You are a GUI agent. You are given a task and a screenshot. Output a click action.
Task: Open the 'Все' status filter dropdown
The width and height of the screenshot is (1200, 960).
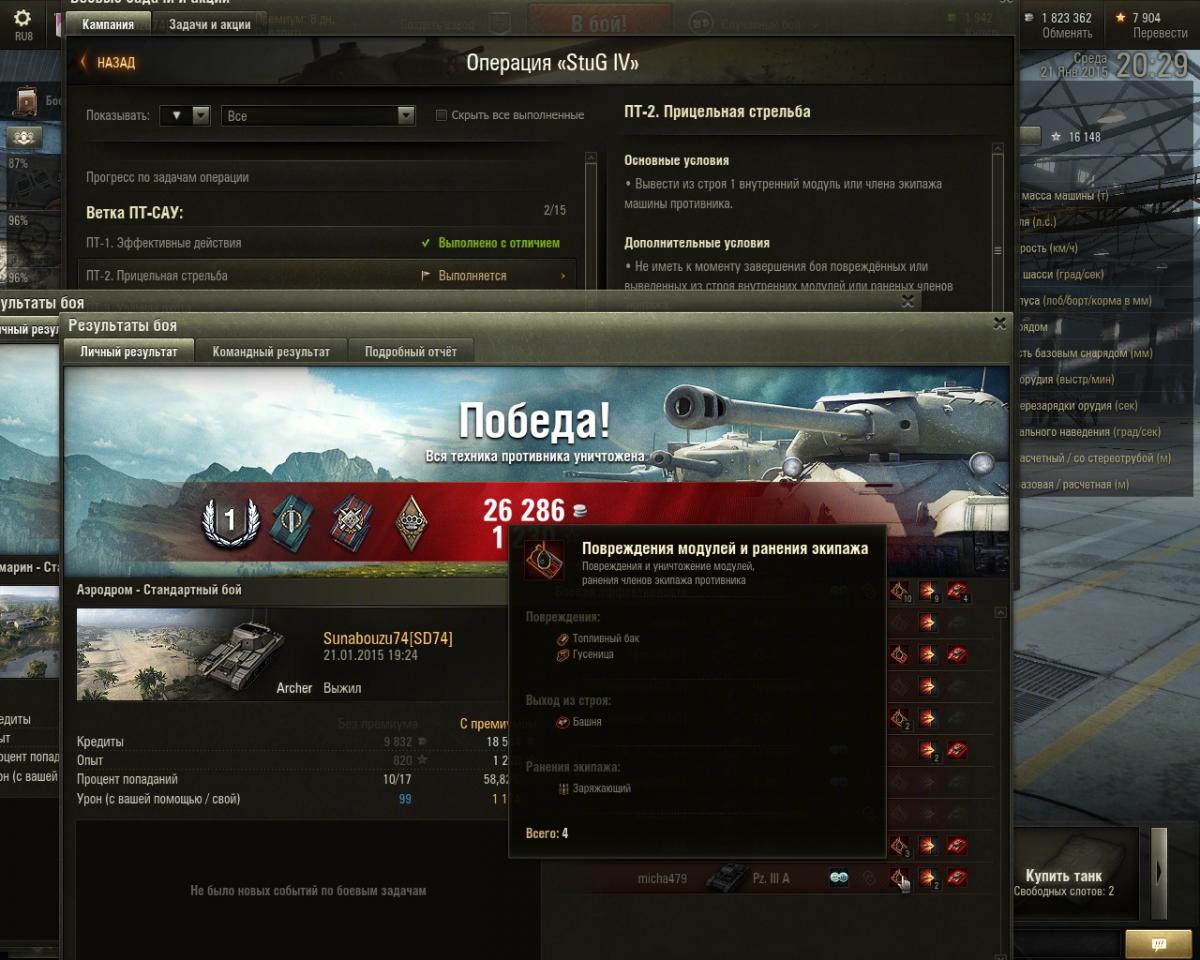(x=318, y=115)
